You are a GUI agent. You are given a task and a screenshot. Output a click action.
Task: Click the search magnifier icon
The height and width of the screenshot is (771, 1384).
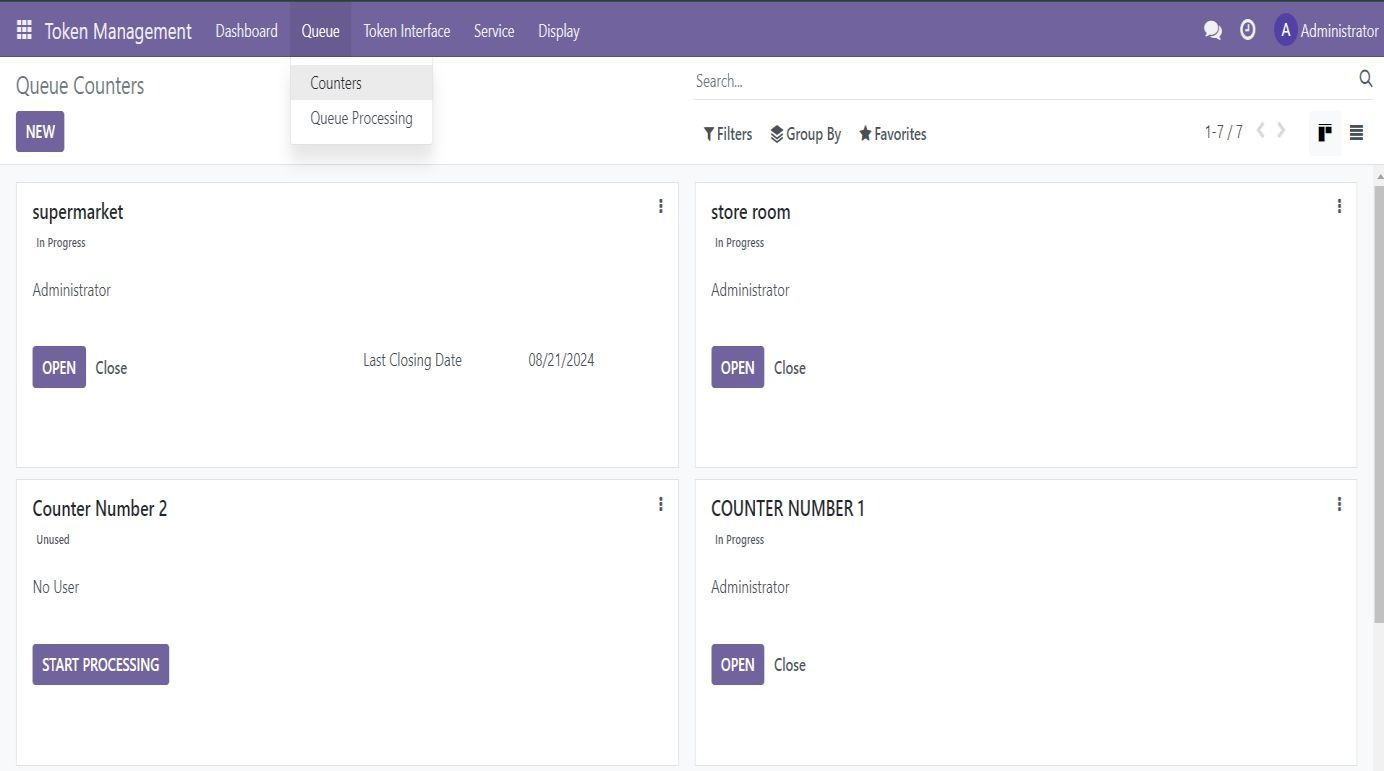tap(1365, 79)
